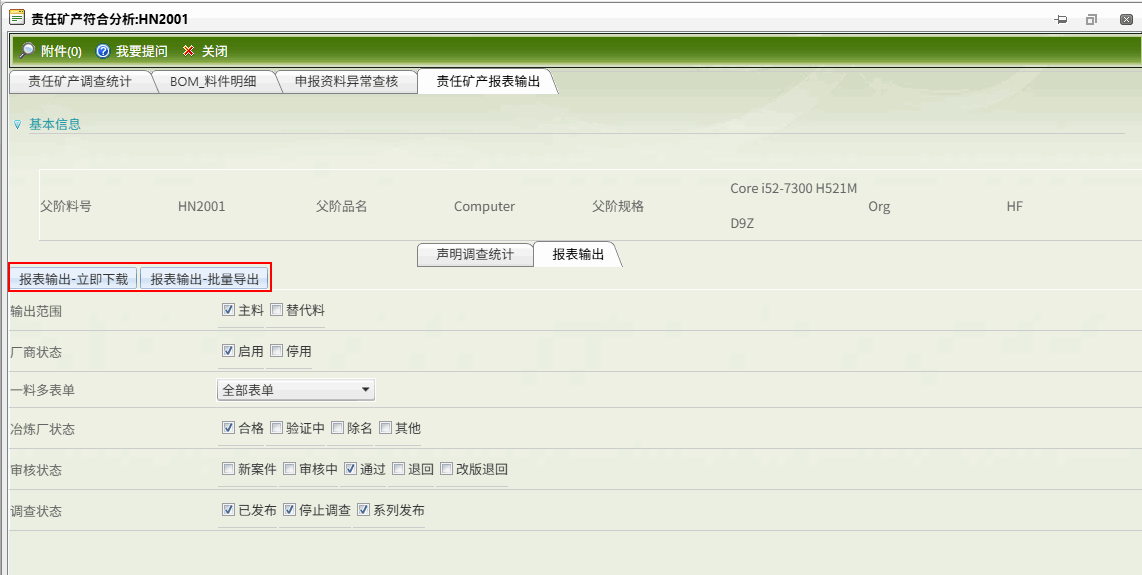Open the 申报资料异常查核 tab
The width and height of the screenshot is (1142, 575).
pos(346,82)
